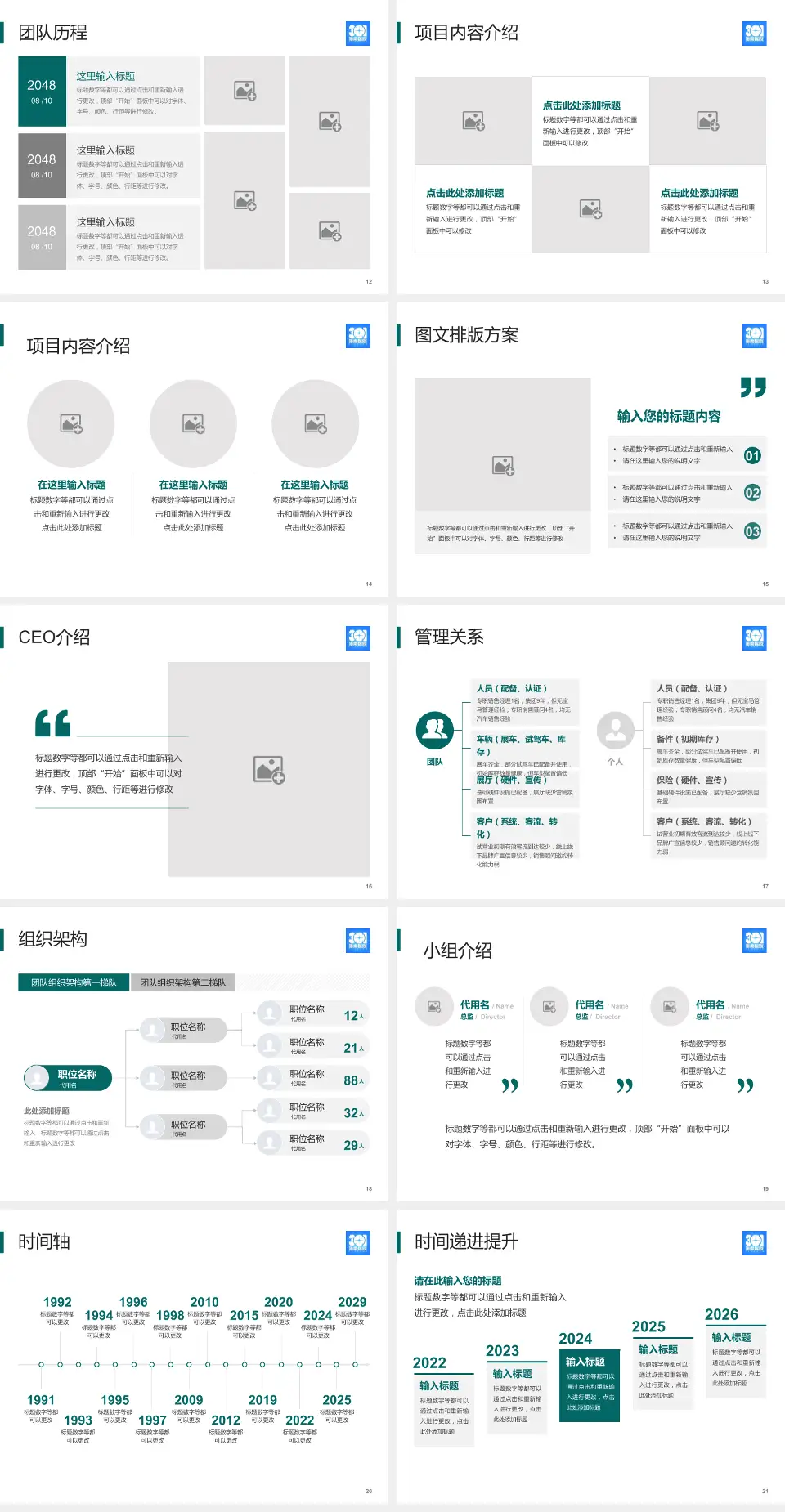Click the logo icon on 组织架构 slide
785x1512 pixels.
[357, 941]
